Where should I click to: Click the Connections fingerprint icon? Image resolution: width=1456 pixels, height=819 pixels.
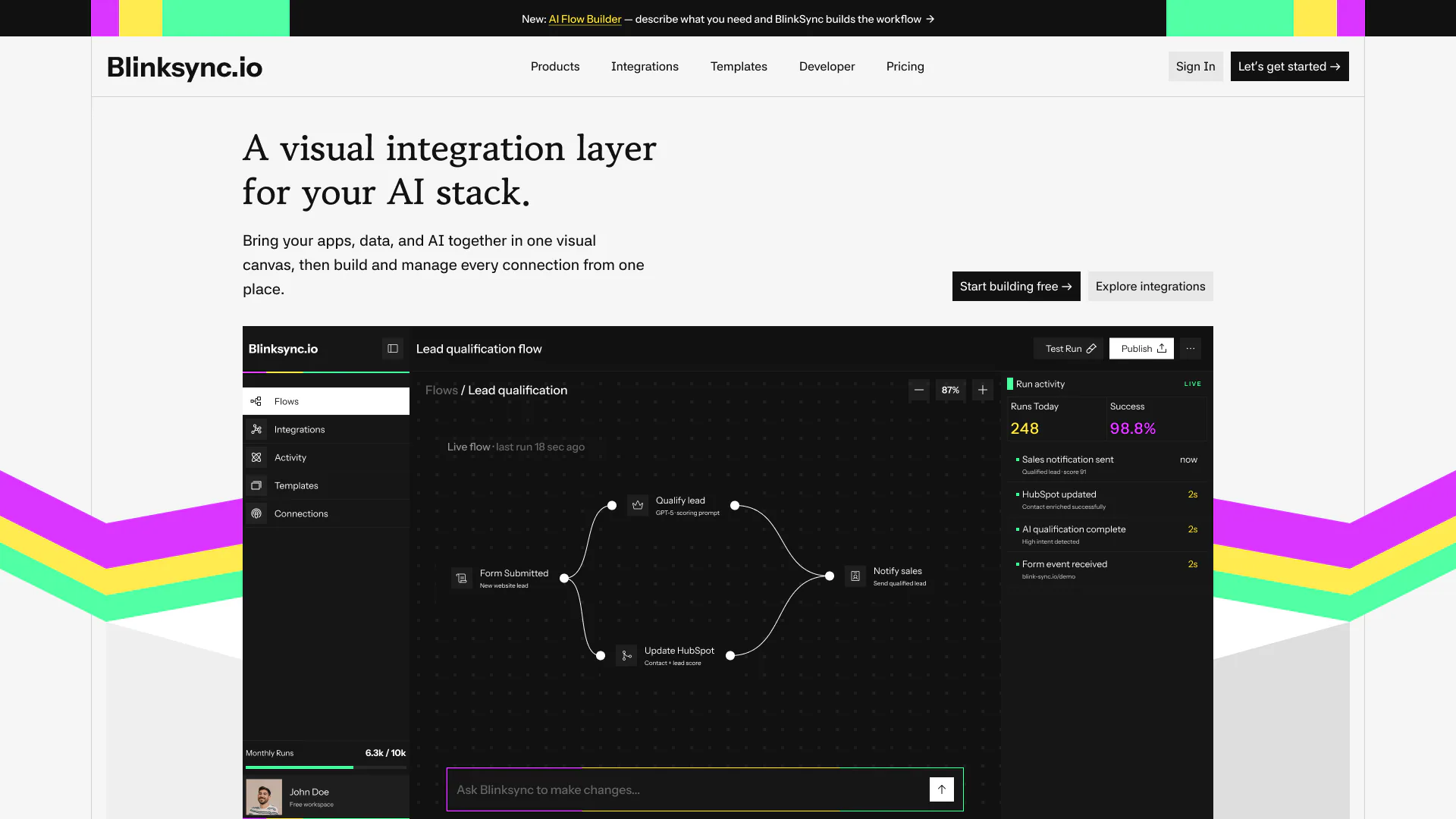click(x=256, y=513)
